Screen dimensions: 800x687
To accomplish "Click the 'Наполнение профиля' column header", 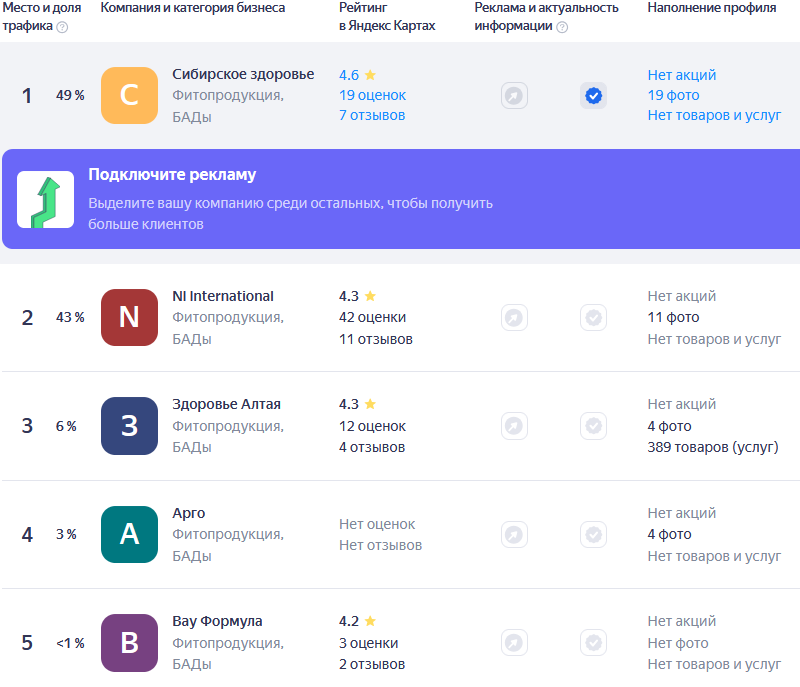I will click(x=712, y=8).
